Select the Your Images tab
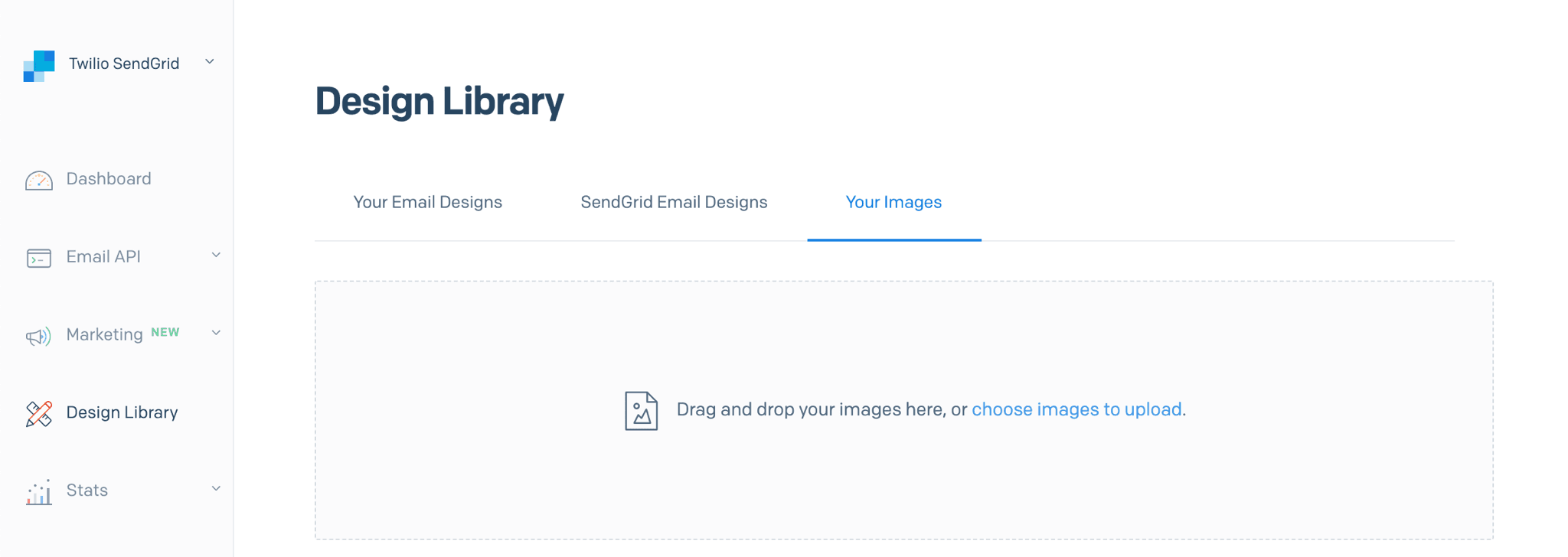The height and width of the screenshot is (557, 1568). 893,203
